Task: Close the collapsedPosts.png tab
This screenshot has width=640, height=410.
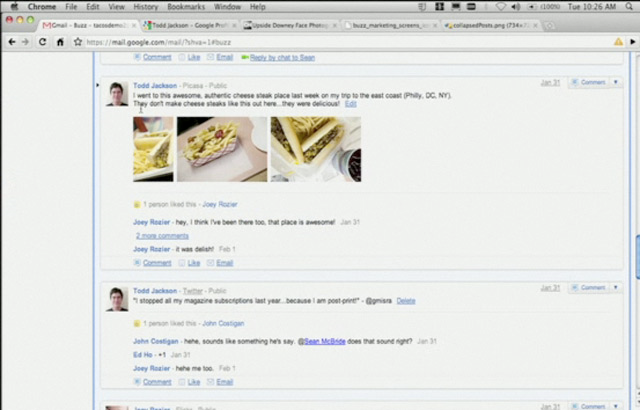Action: point(535,25)
